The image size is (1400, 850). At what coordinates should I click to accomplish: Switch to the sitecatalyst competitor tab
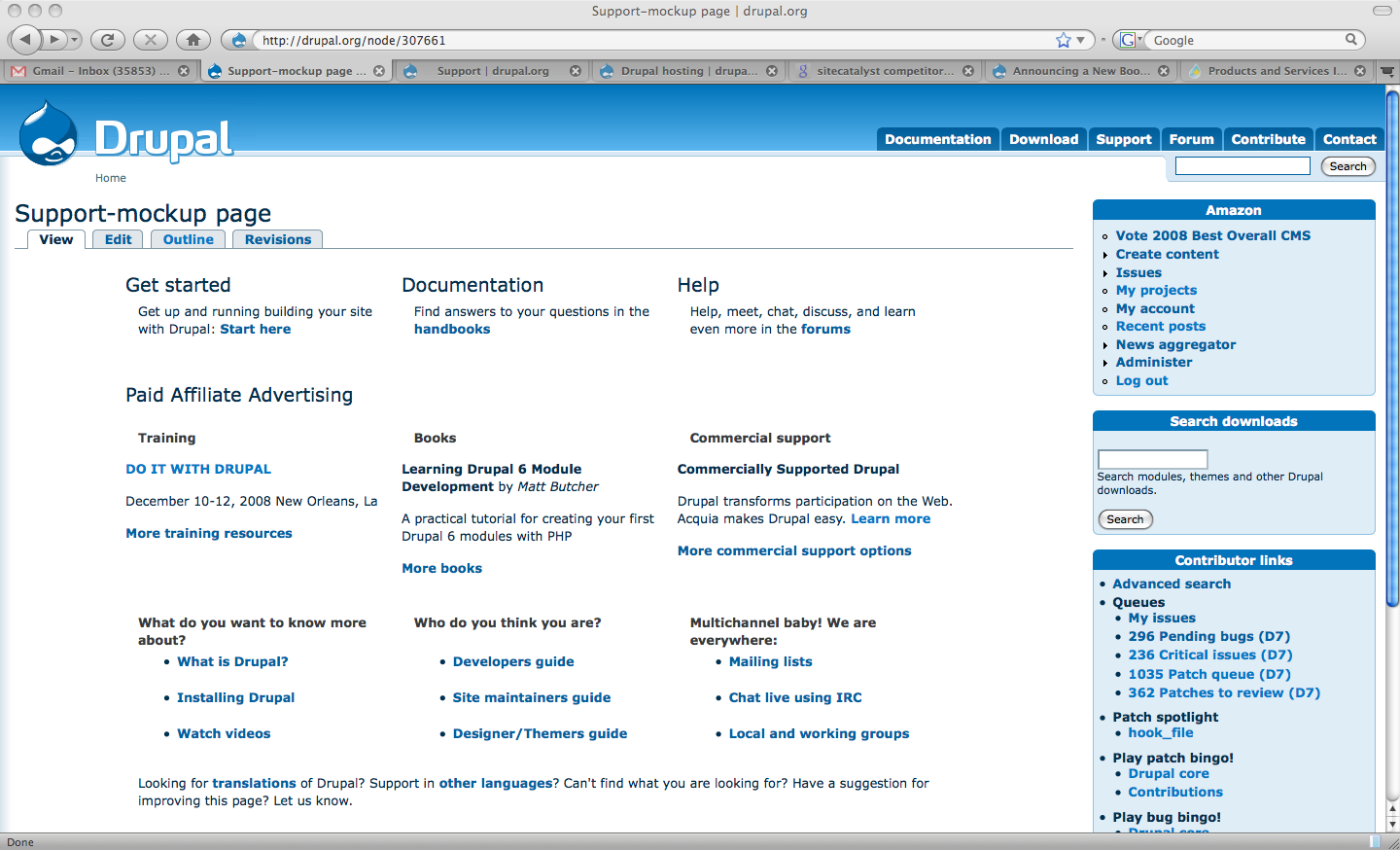pyautogui.click(x=885, y=71)
